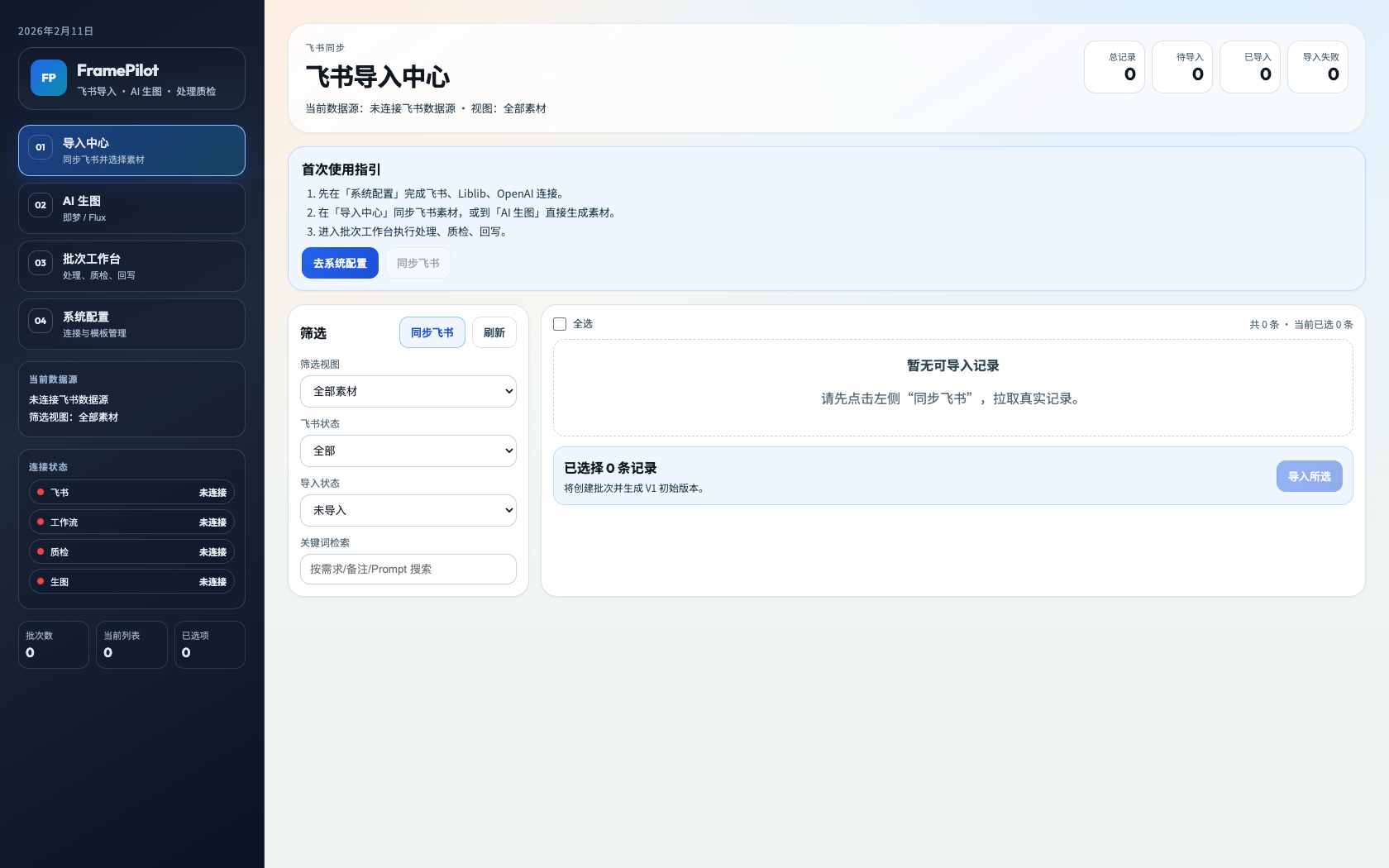Viewport: 1389px width, 868px height.
Task: Click the 飞书 connection status indicator
Action: [x=131, y=492]
